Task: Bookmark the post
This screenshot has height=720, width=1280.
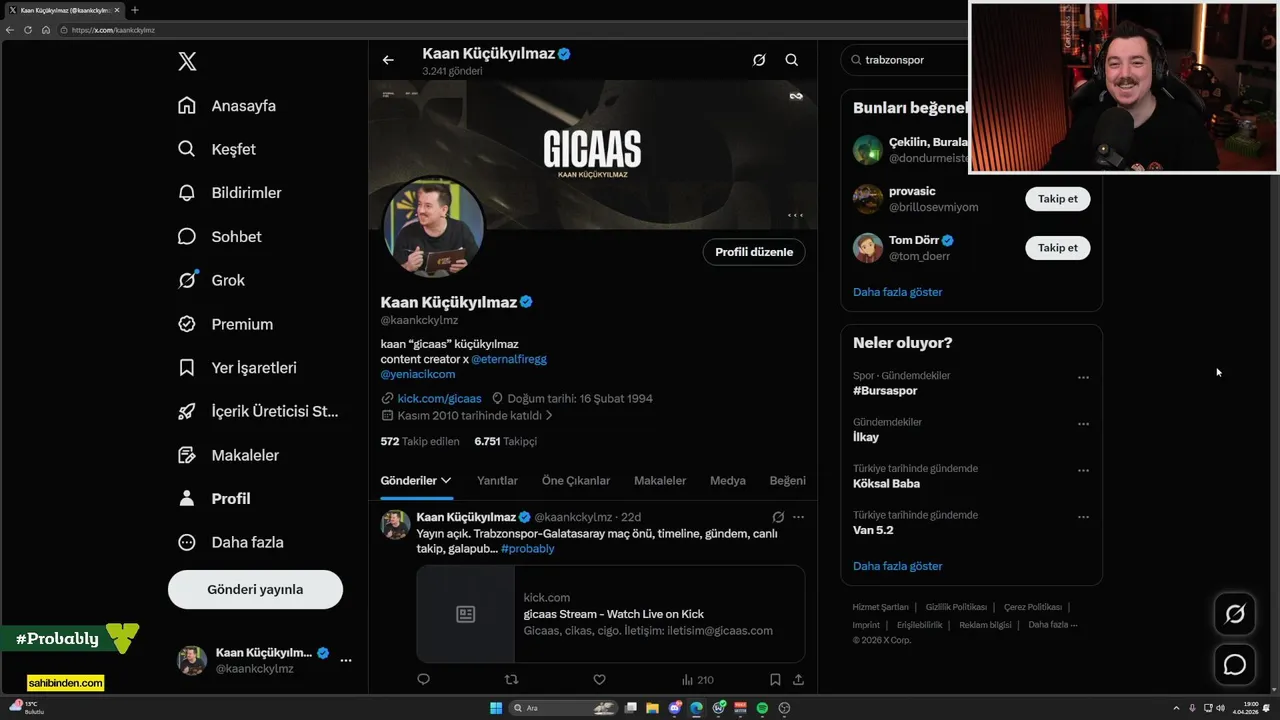Action: (x=775, y=680)
